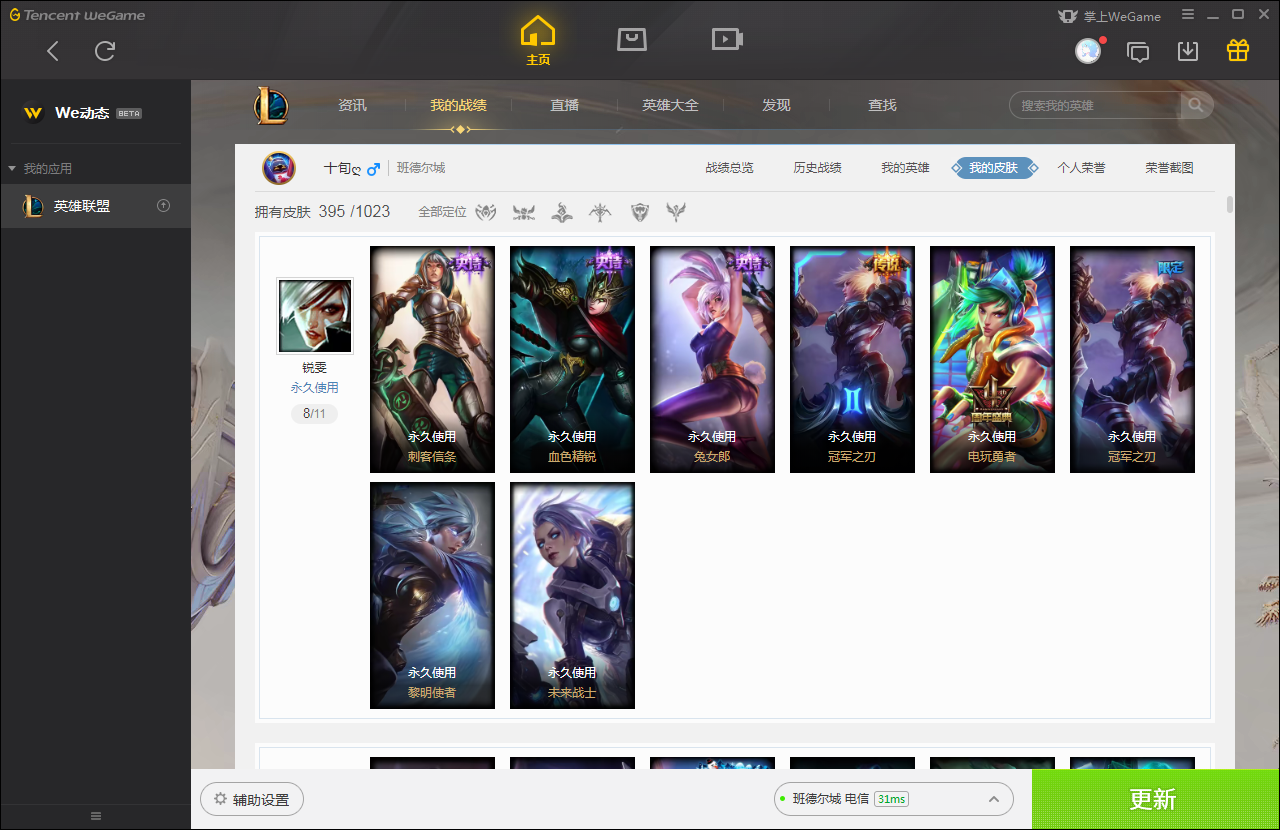Screen dimensions: 1280x830
Task: Filter skins by the support wings icon
Action: pyautogui.click(x=678, y=212)
